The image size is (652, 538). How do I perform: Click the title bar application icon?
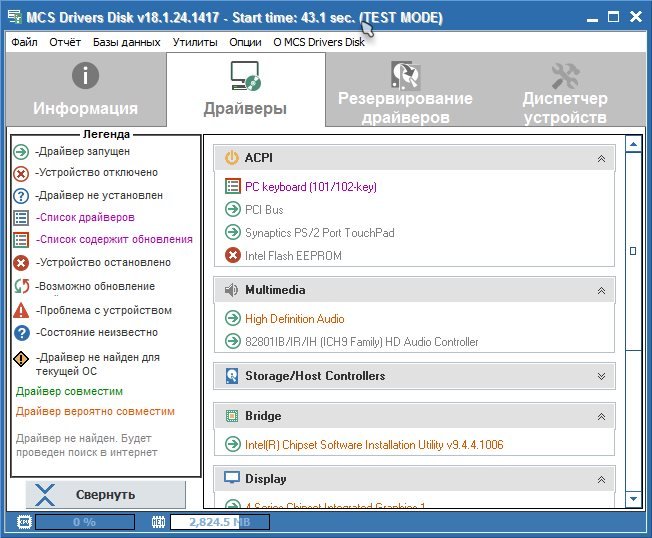(x=15, y=17)
